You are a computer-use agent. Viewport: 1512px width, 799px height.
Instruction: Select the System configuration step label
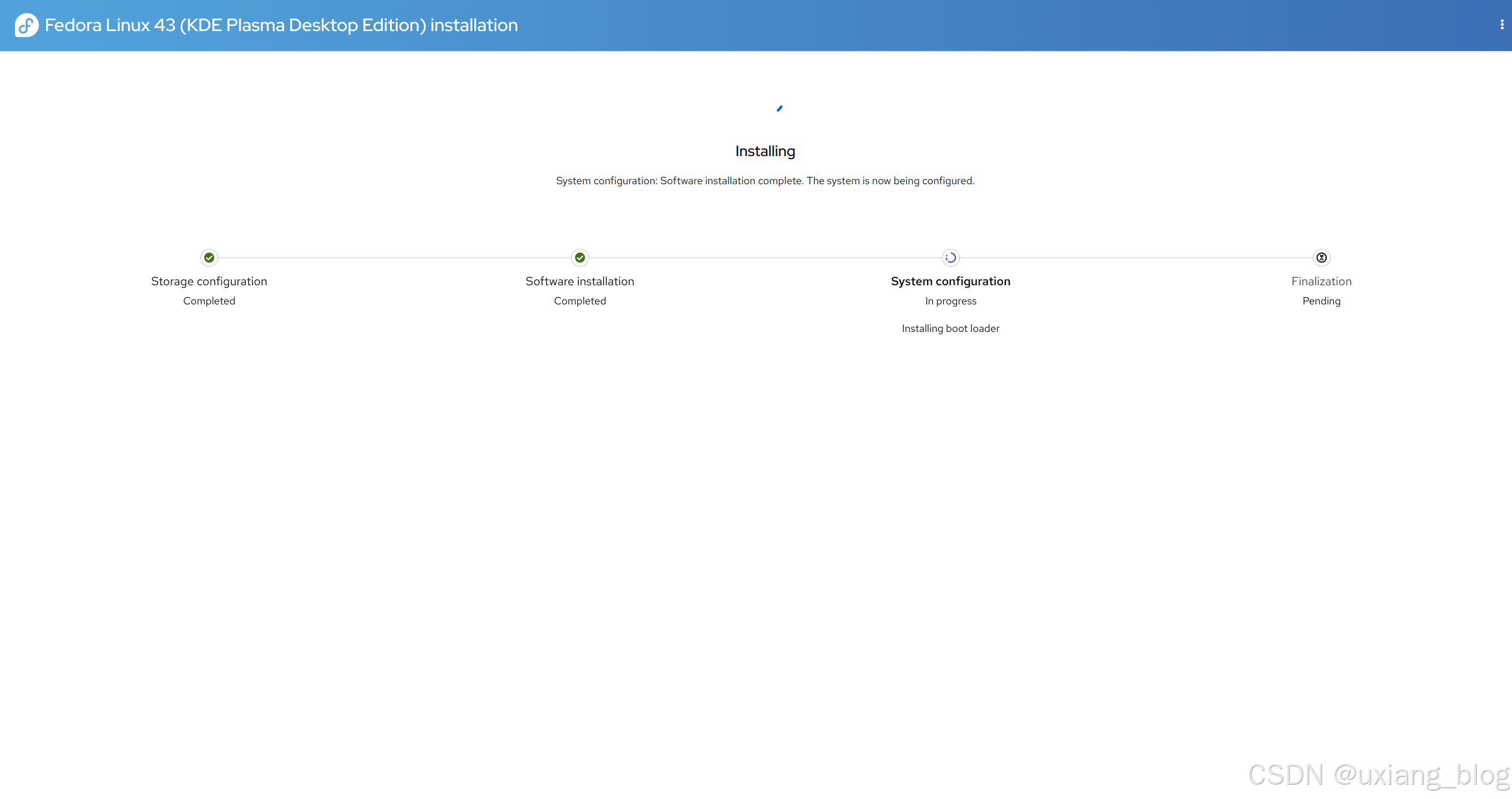[x=950, y=281]
